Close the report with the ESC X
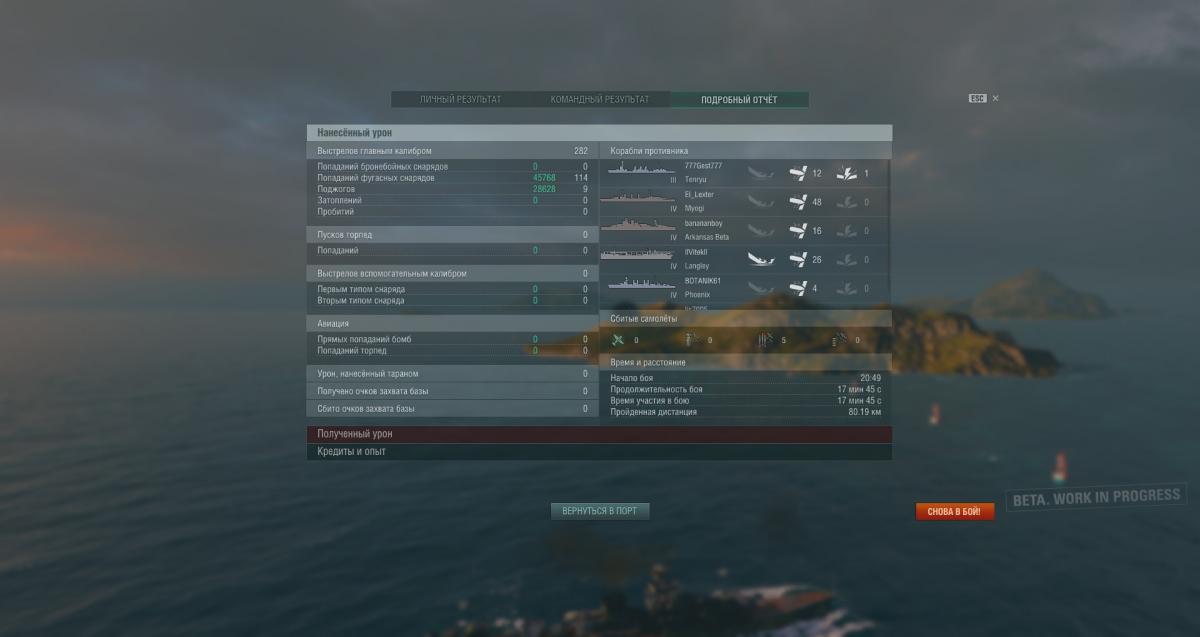 (x=995, y=98)
